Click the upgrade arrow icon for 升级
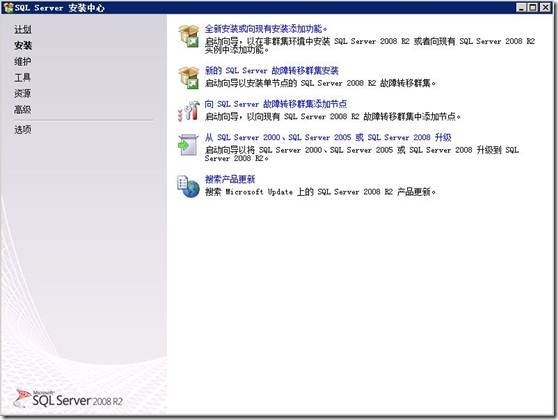Image resolution: width=558 pixels, height=420 pixels. (x=188, y=145)
